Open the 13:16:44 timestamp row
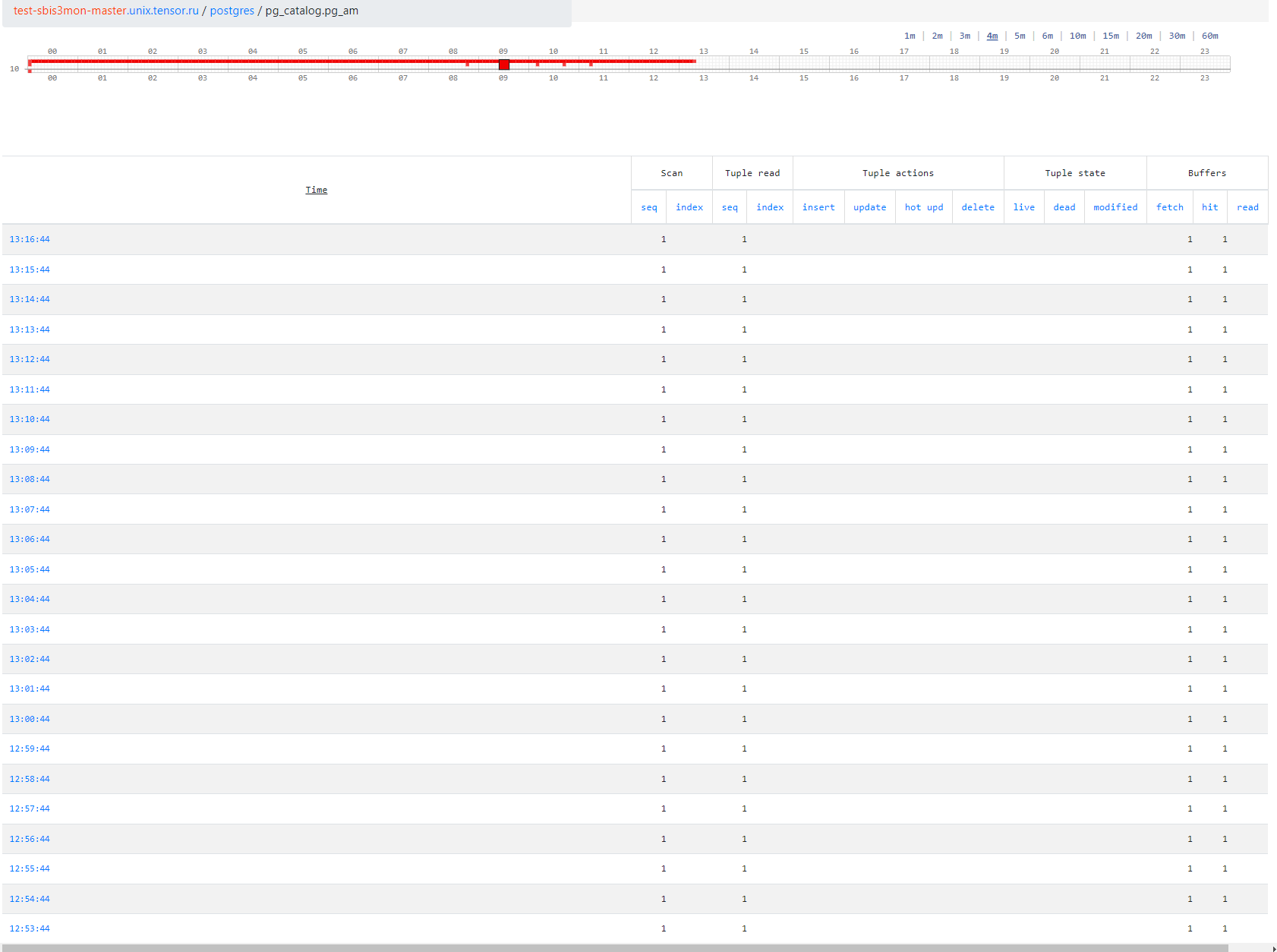This screenshot has width=1277, height=952. coord(30,239)
